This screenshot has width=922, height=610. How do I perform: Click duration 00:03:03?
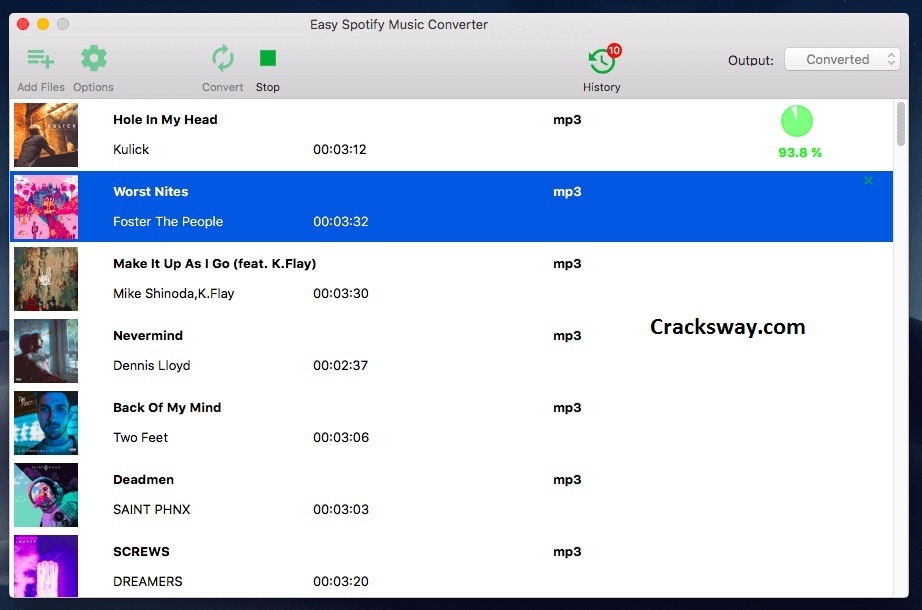tap(341, 509)
